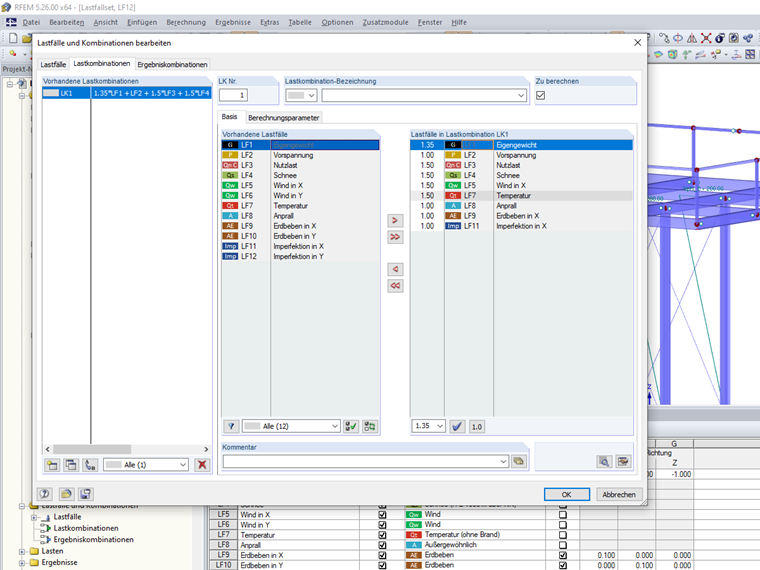Toggle the right-hand checkbox in LF7 Temperatur row

point(563,535)
